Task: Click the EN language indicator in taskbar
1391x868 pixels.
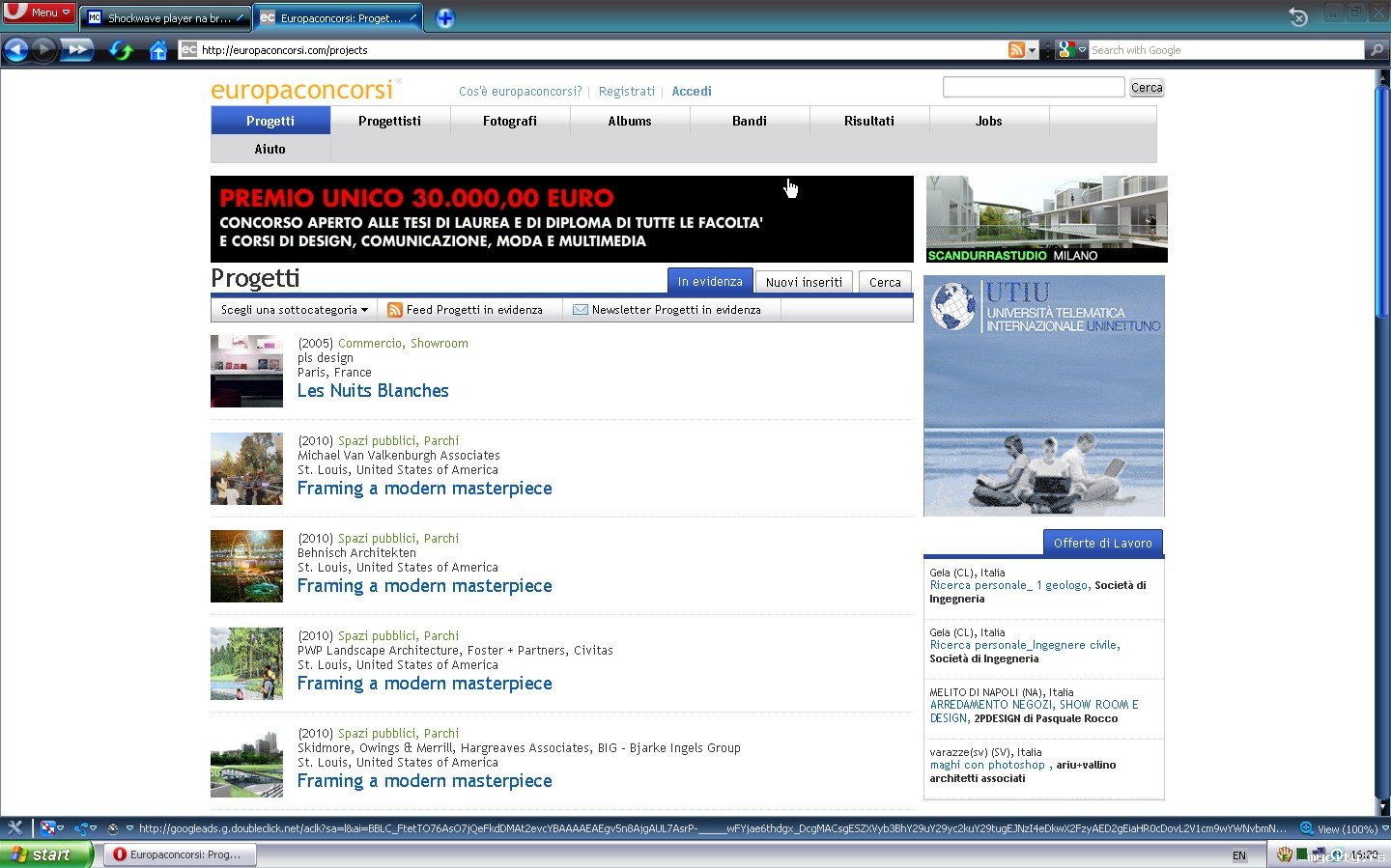Action: 1239,855
